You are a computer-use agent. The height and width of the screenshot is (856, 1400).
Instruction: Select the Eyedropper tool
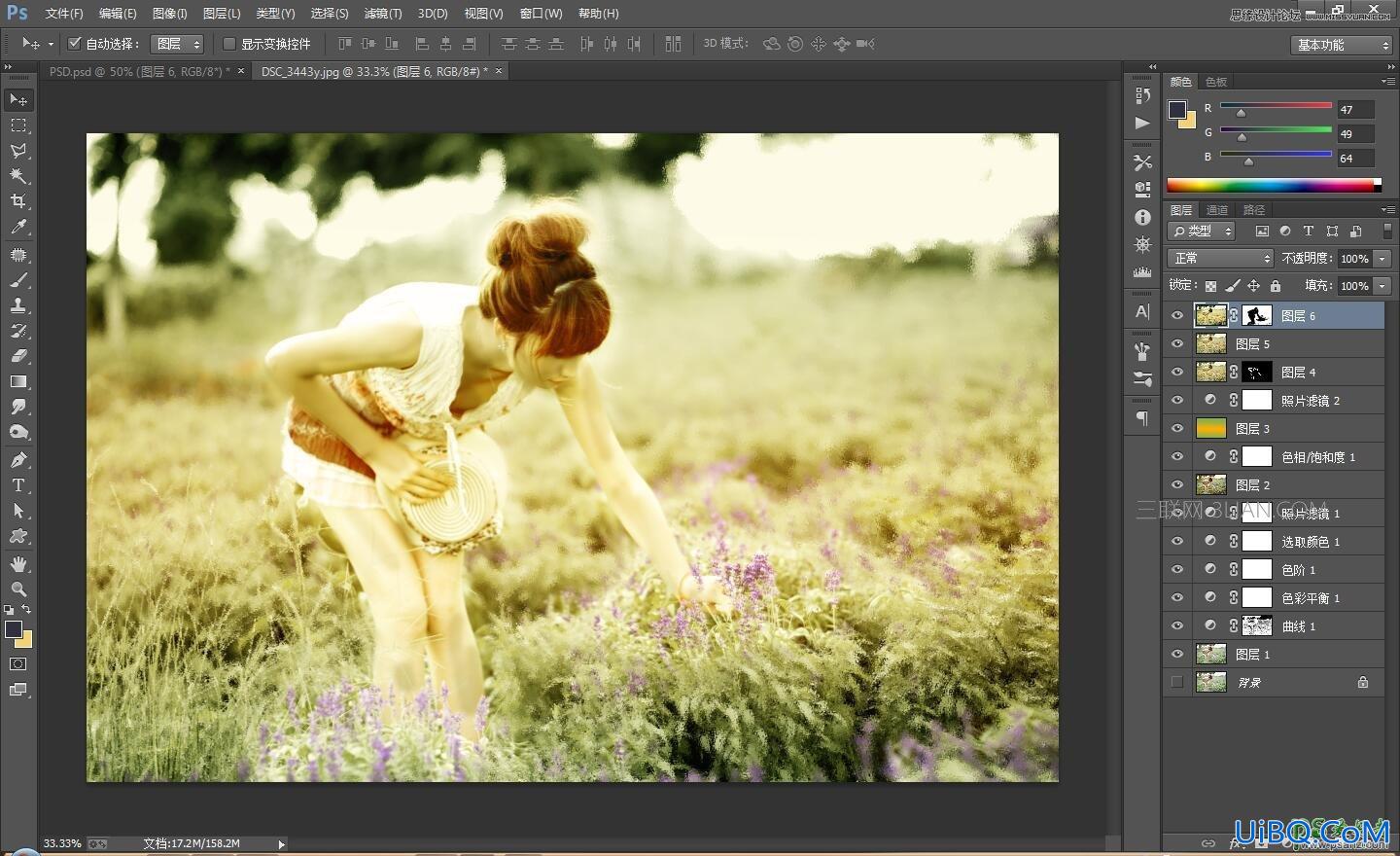pyautogui.click(x=18, y=227)
